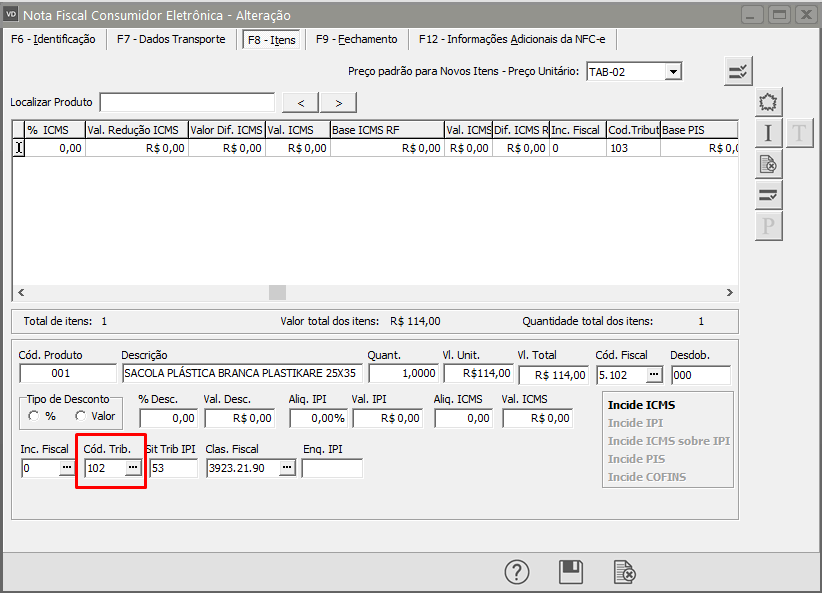Click the save floppy disk icon
822x593 pixels.
pos(571,572)
